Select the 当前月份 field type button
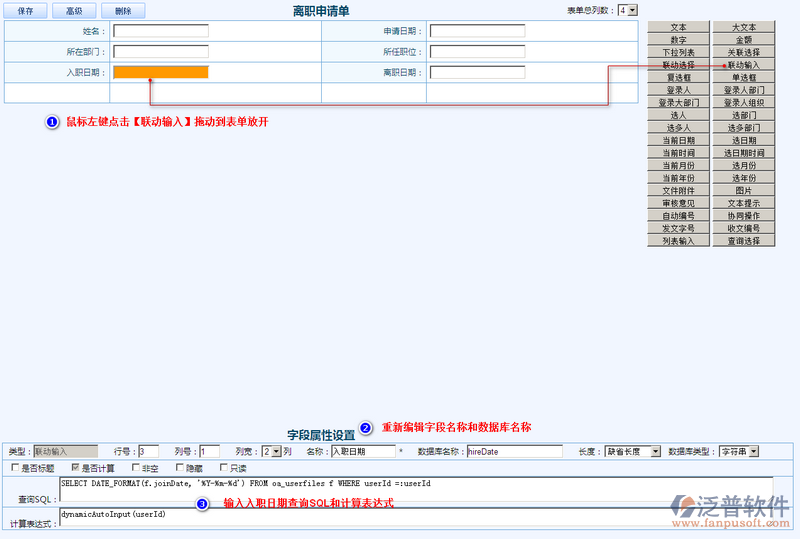Screen dimensions: 800x539 (x=679, y=165)
